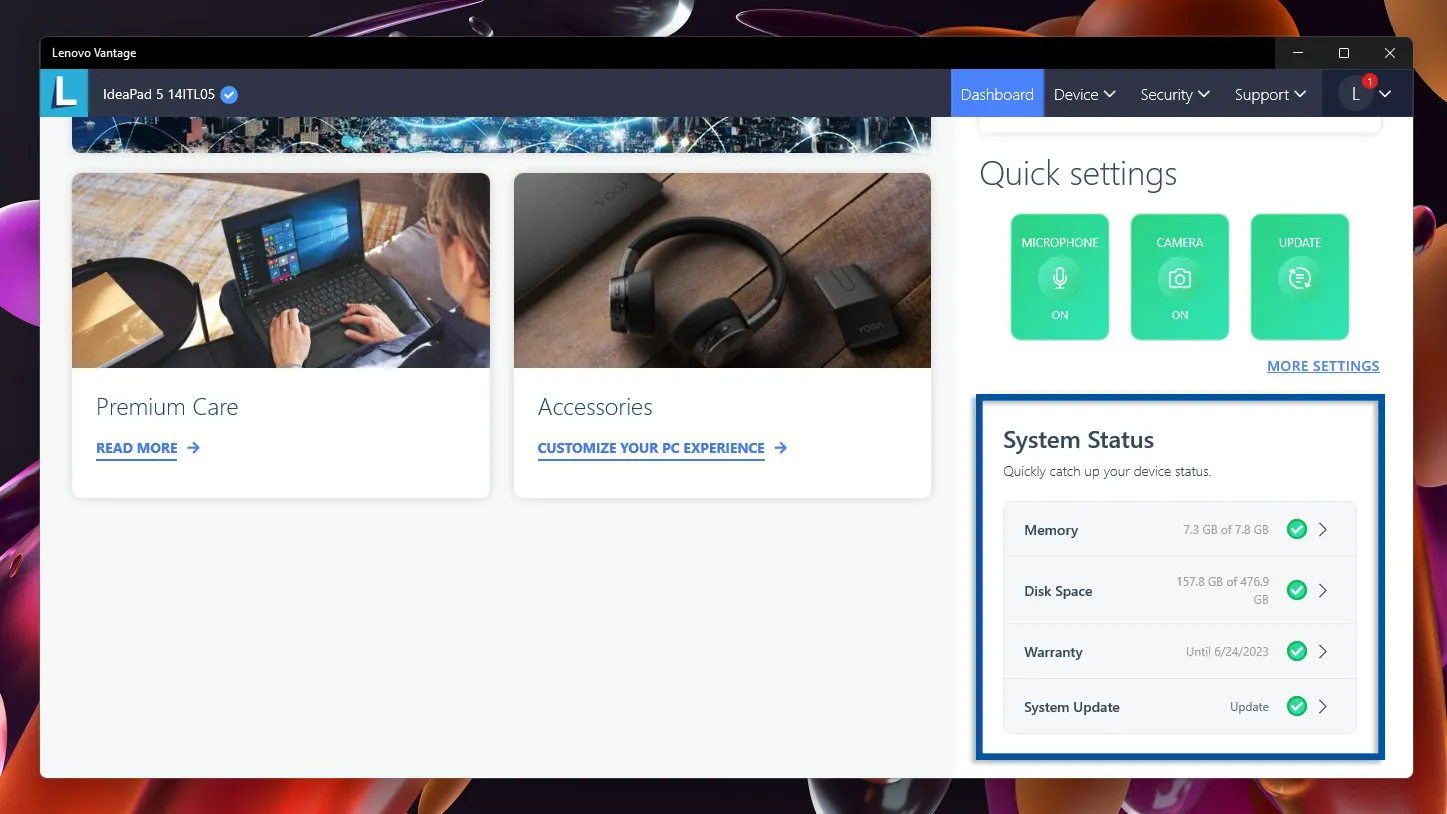Expand the Security dropdown
The height and width of the screenshot is (814, 1447).
click(x=1174, y=94)
